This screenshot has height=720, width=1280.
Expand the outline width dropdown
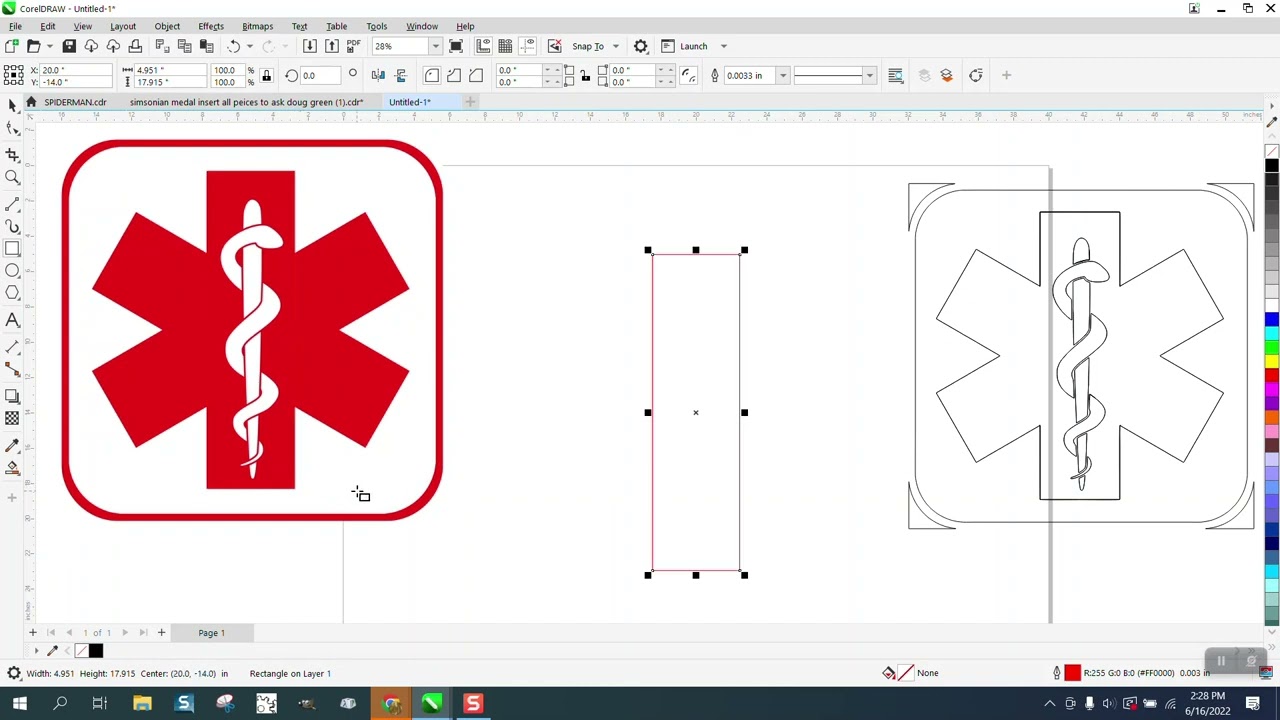tap(783, 75)
